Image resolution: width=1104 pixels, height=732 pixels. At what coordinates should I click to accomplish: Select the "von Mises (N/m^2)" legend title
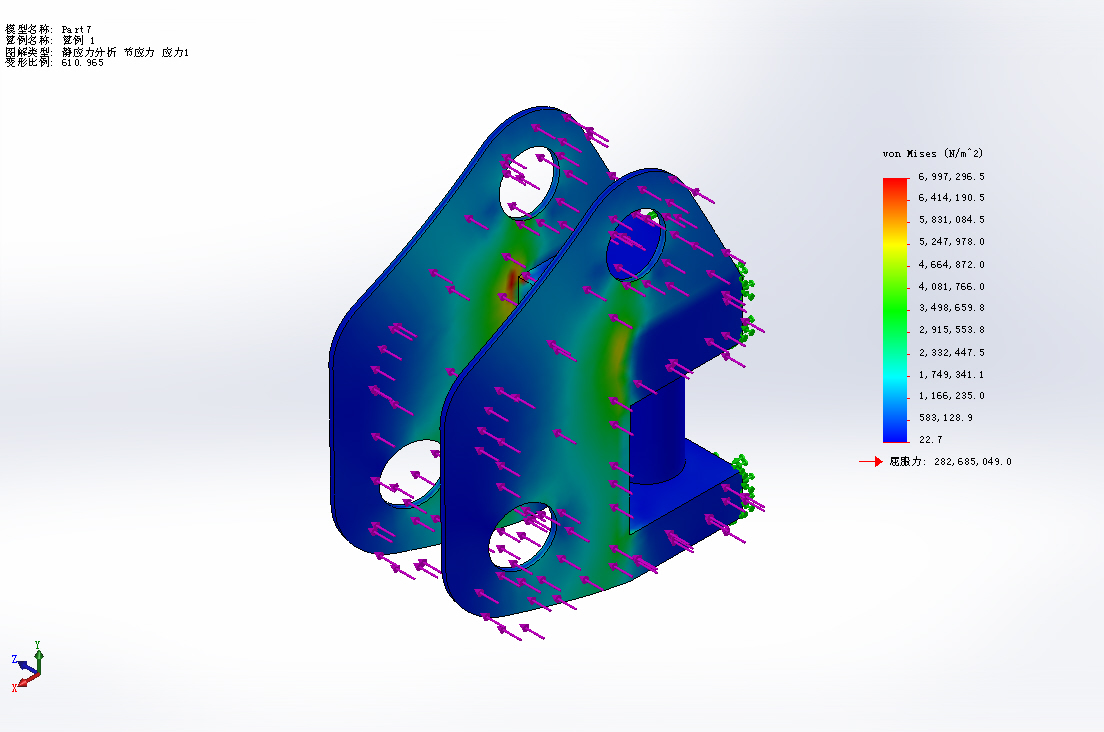(x=932, y=153)
